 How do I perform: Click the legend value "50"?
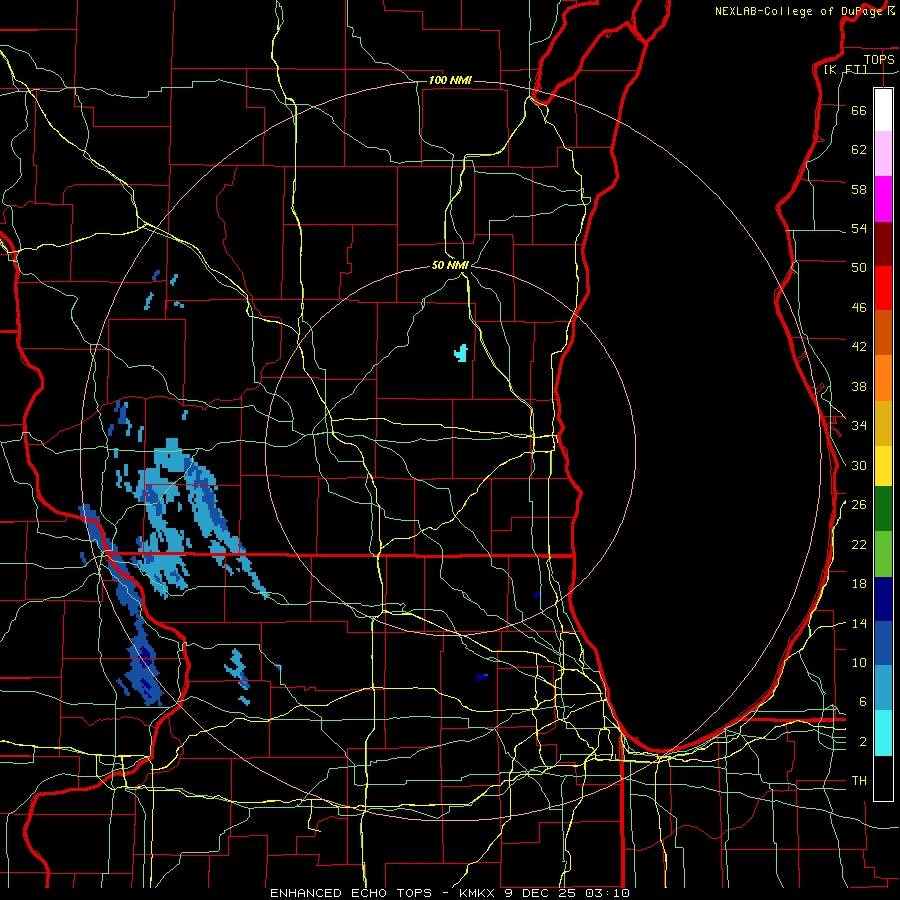pyautogui.click(x=859, y=267)
